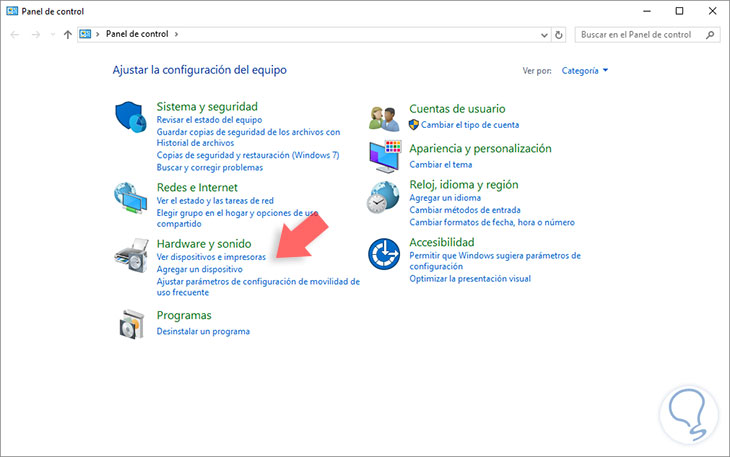The width and height of the screenshot is (730, 457).
Task: Select the Panel de control breadcrumb
Action: [x=137, y=34]
